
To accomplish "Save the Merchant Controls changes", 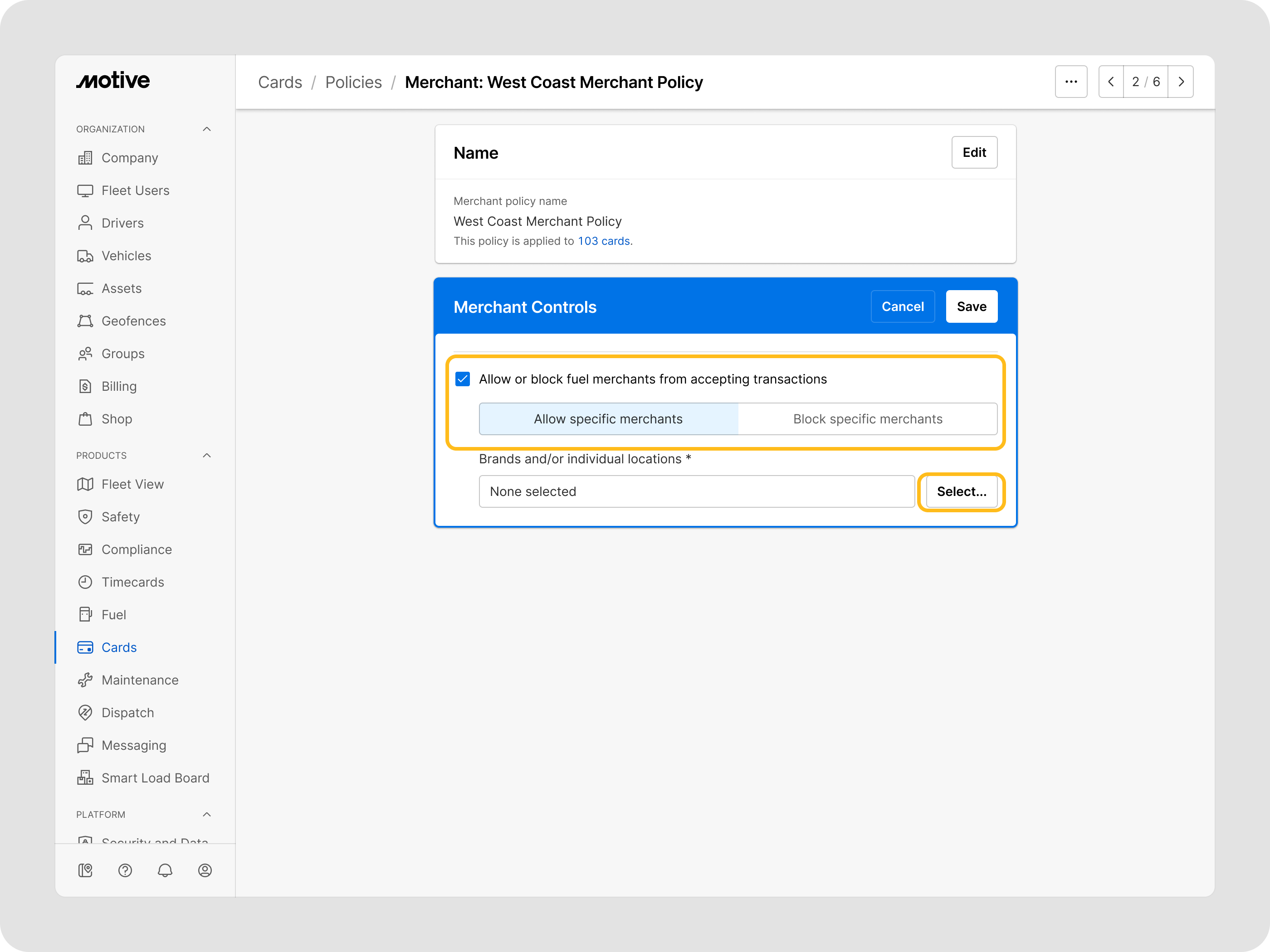I will click(x=971, y=306).
